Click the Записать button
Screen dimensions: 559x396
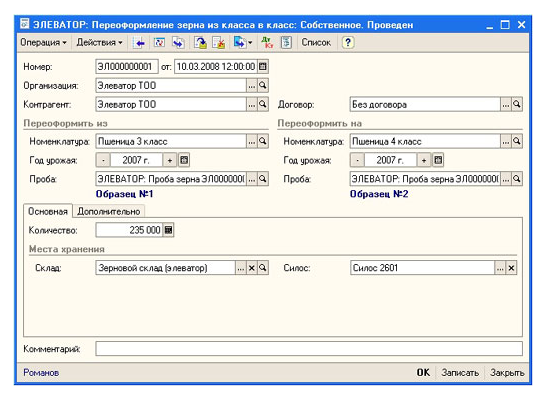[460, 373]
